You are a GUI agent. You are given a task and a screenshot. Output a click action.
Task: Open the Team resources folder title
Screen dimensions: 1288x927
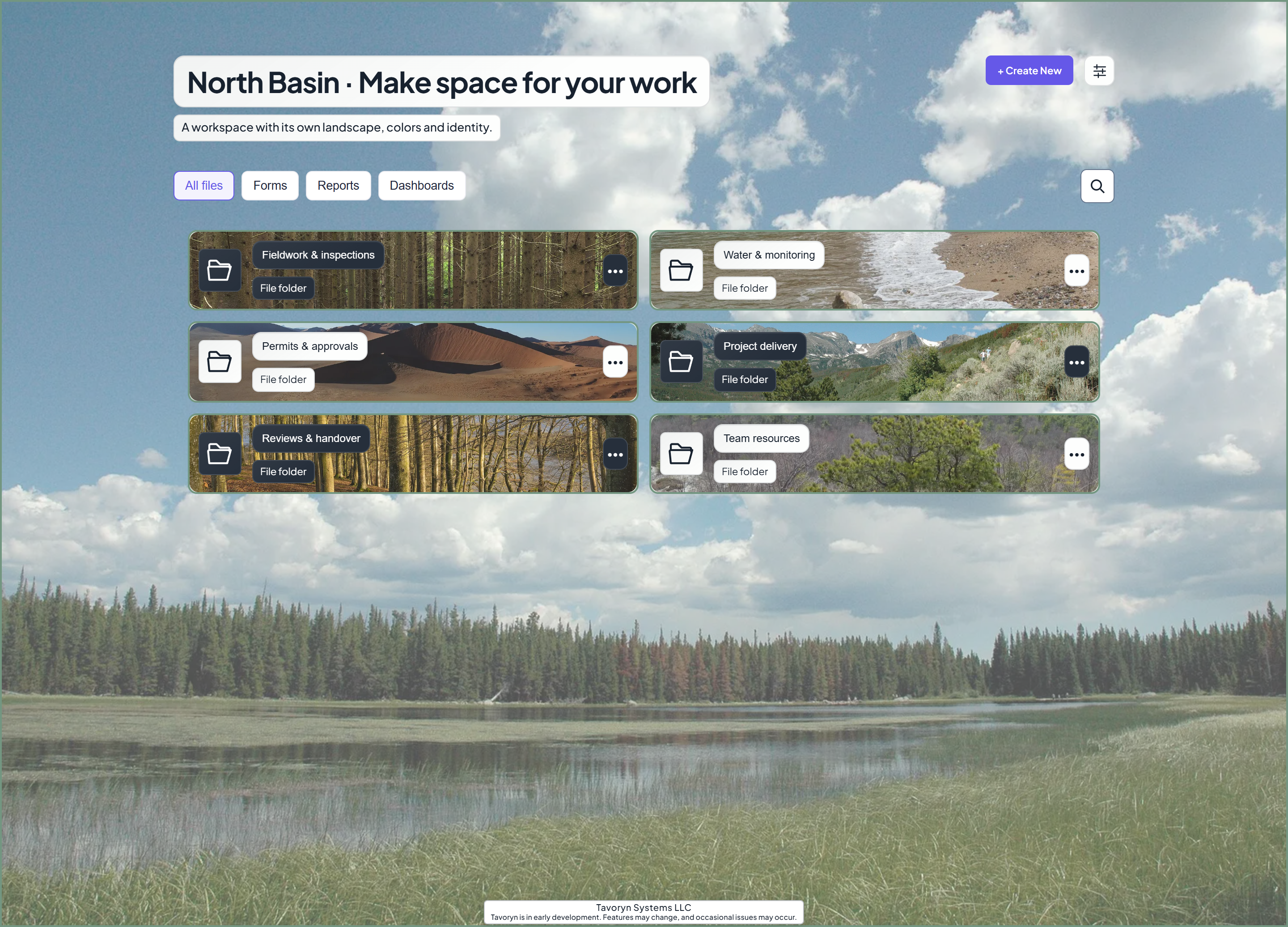(761, 438)
